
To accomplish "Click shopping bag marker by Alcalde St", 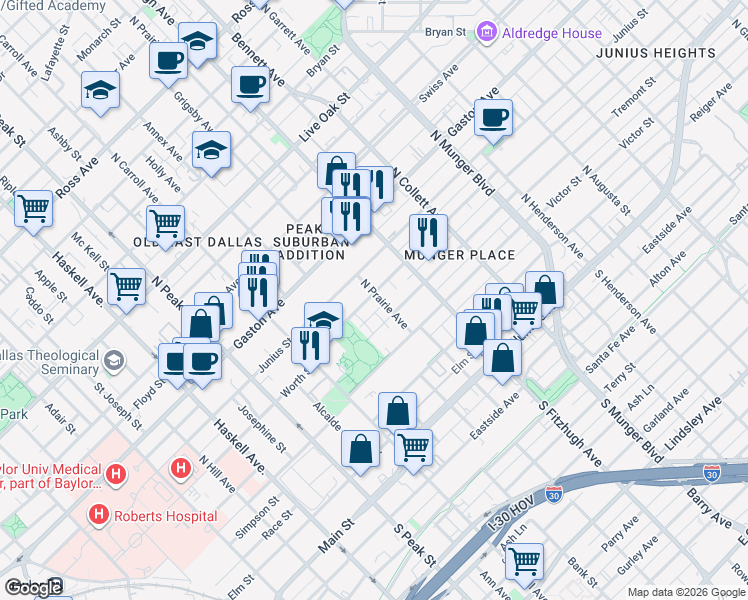I will click(397, 410).
